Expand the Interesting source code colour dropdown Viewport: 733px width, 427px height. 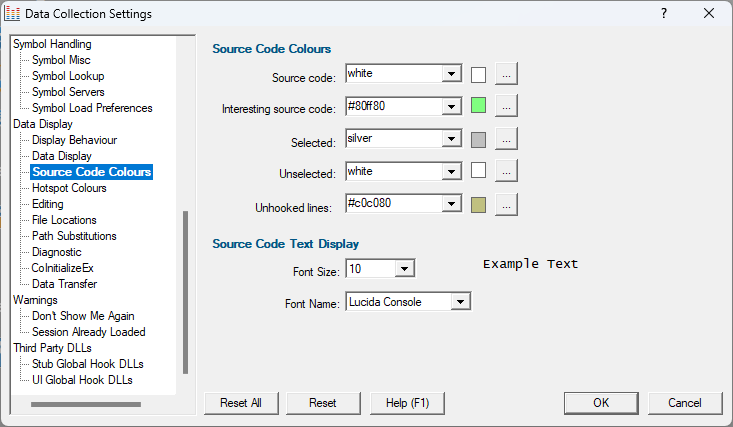(451, 107)
